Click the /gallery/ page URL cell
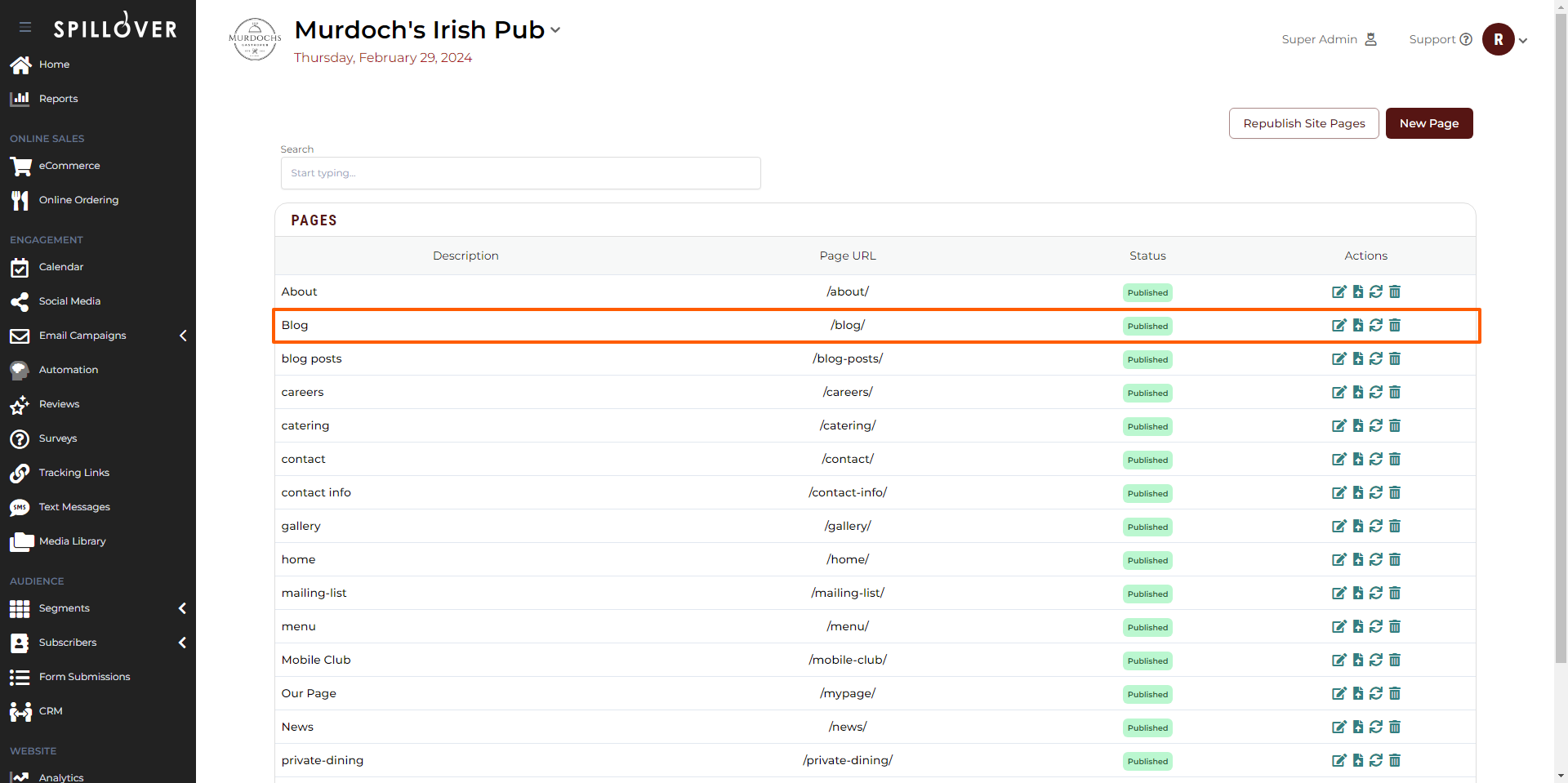 tap(848, 526)
